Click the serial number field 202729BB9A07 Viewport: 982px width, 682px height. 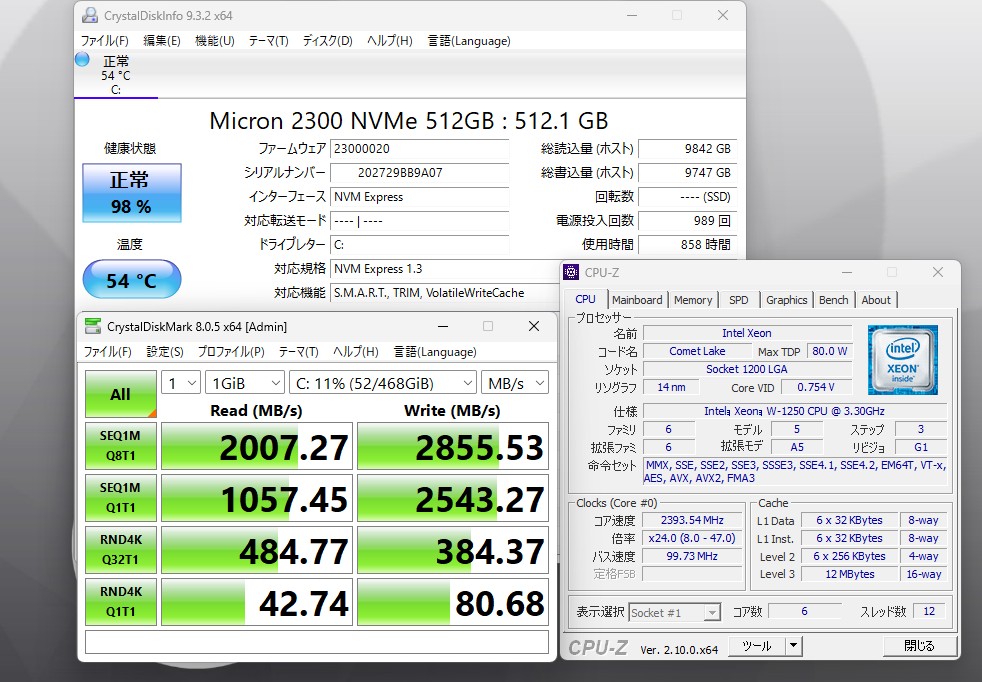point(420,173)
